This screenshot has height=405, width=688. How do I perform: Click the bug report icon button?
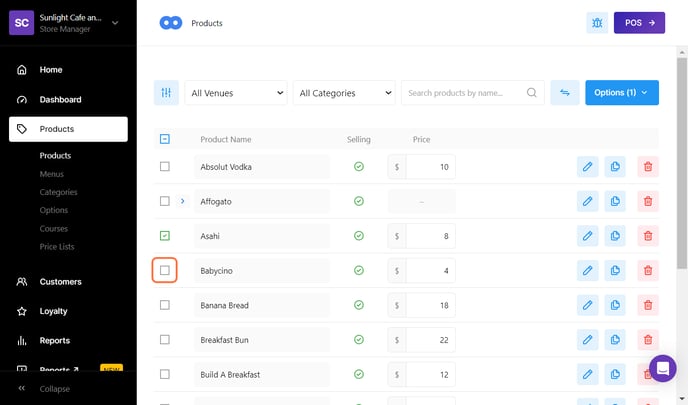click(598, 22)
